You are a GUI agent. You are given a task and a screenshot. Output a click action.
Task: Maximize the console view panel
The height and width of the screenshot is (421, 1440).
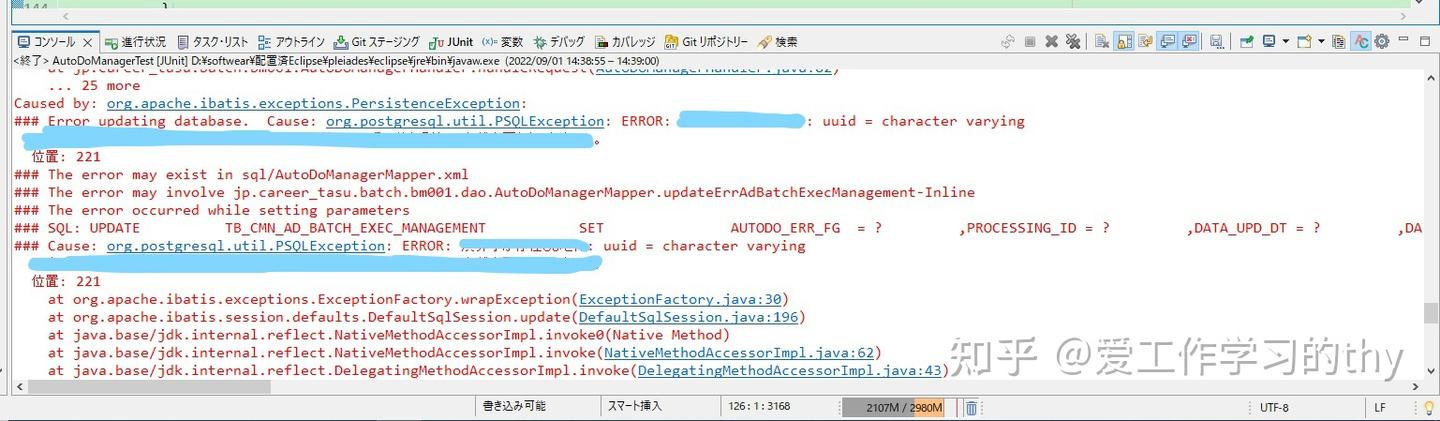(x=1425, y=42)
